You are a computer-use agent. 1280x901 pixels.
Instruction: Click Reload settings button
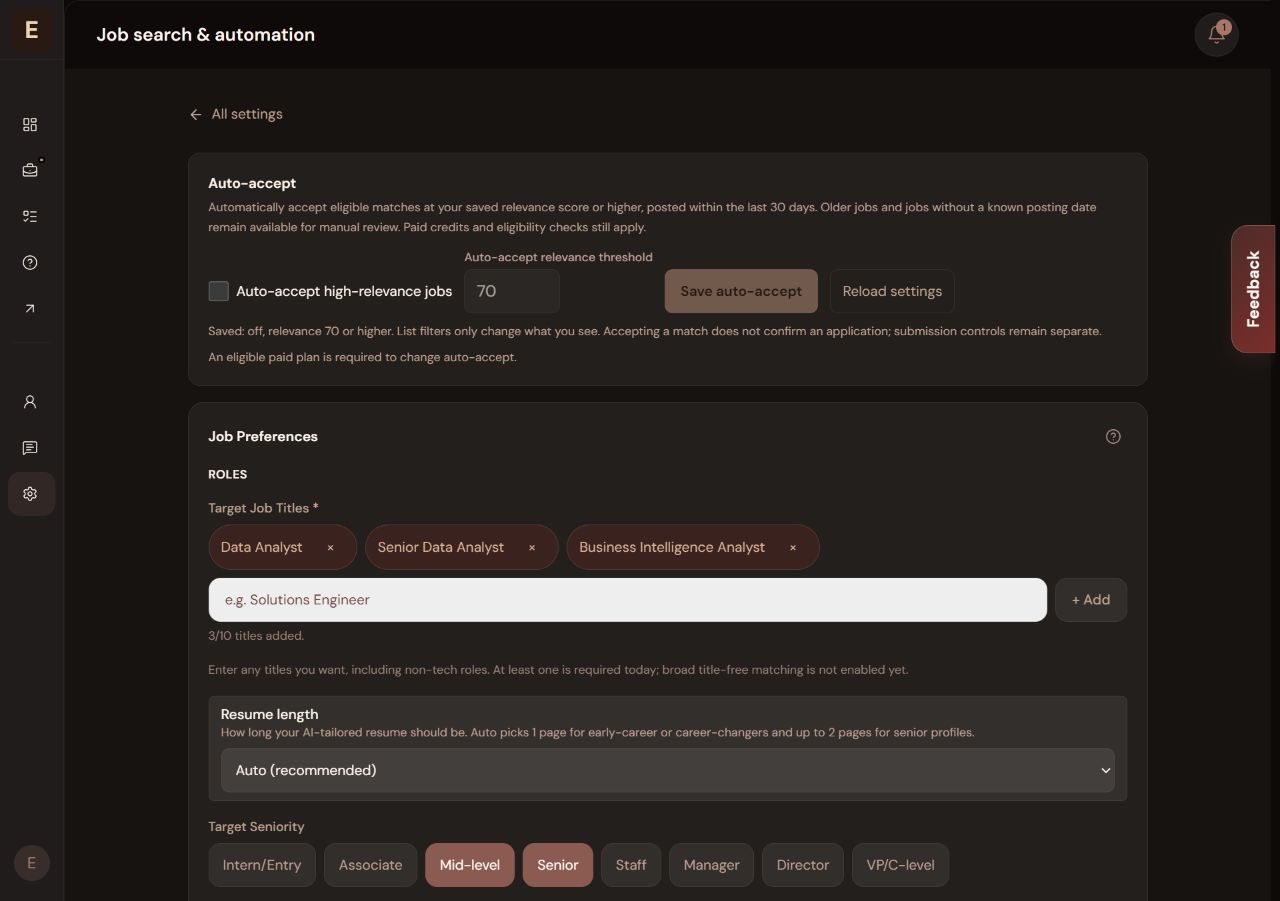point(892,291)
